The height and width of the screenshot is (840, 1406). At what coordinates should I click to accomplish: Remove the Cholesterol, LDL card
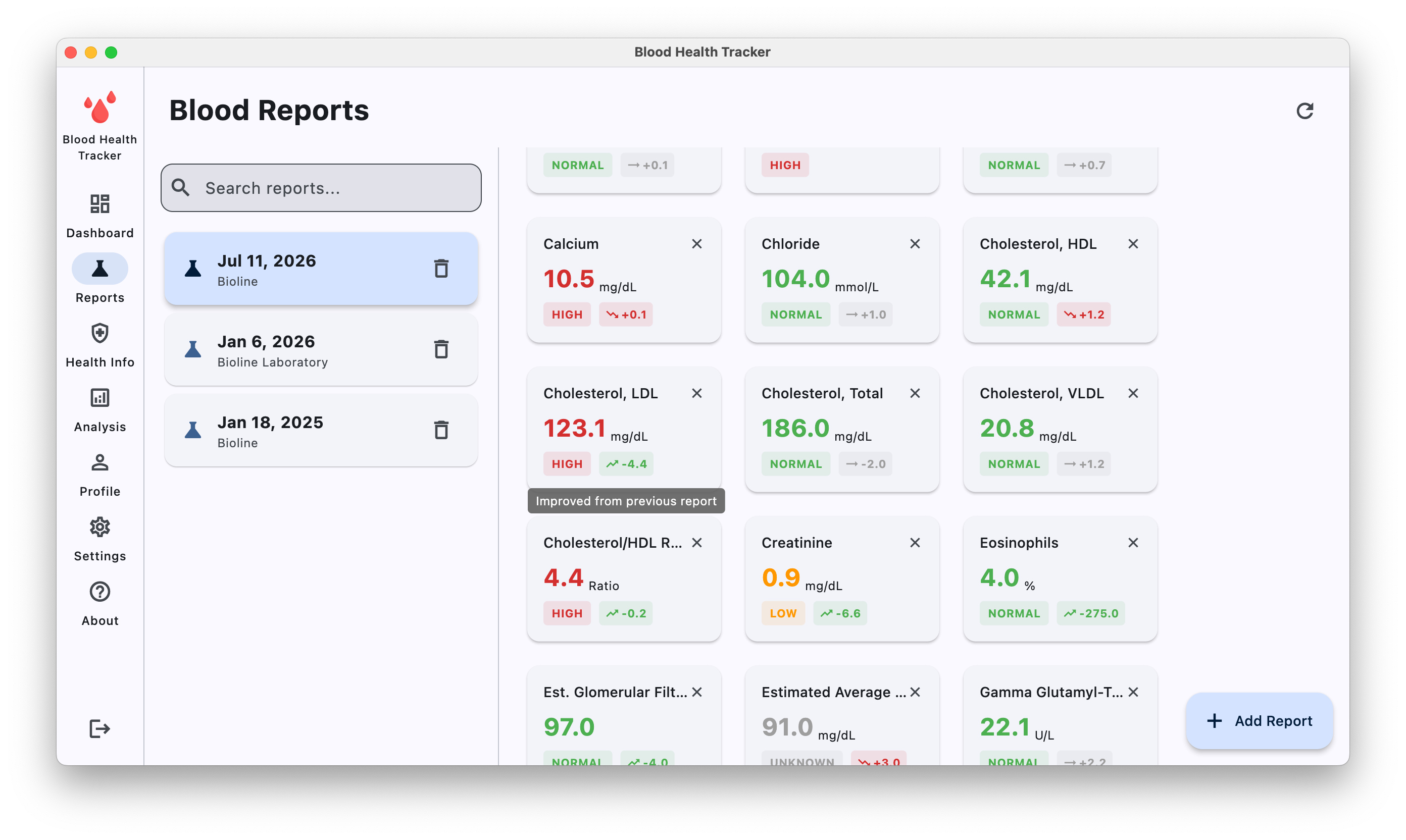coord(696,393)
